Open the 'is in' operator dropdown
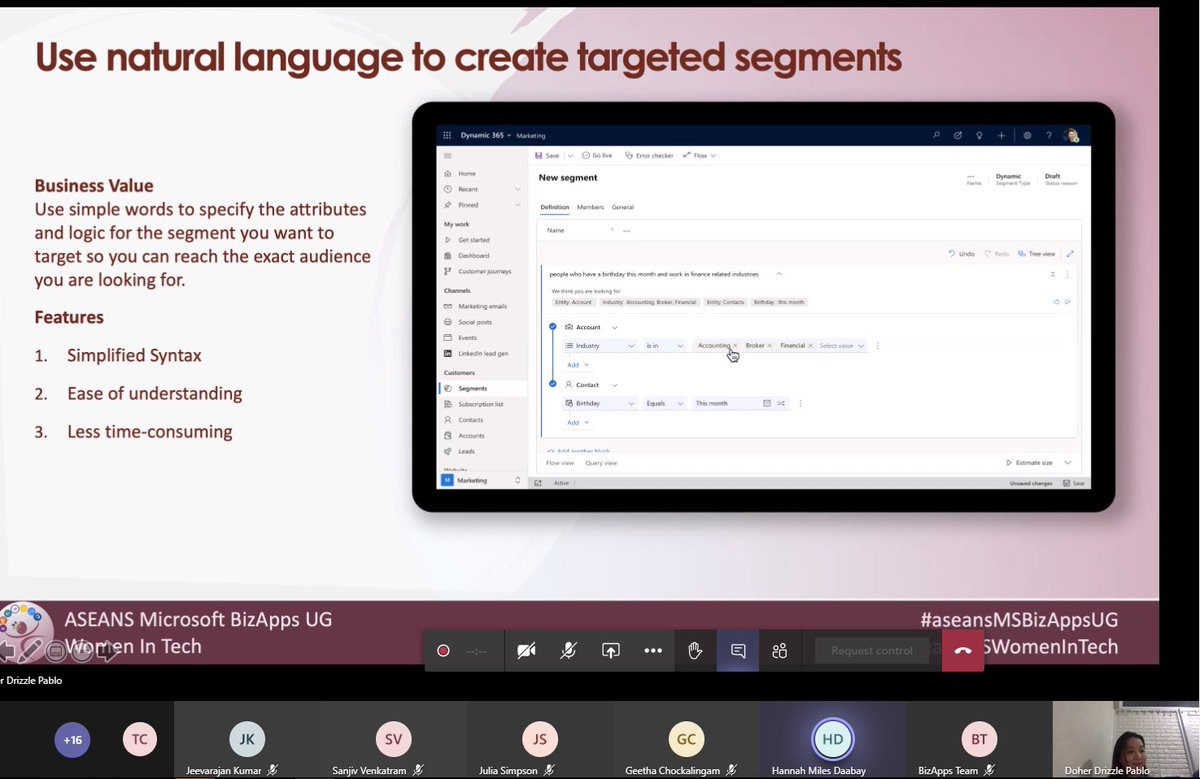The height and width of the screenshot is (779, 1200). click(x=665, y=346)
